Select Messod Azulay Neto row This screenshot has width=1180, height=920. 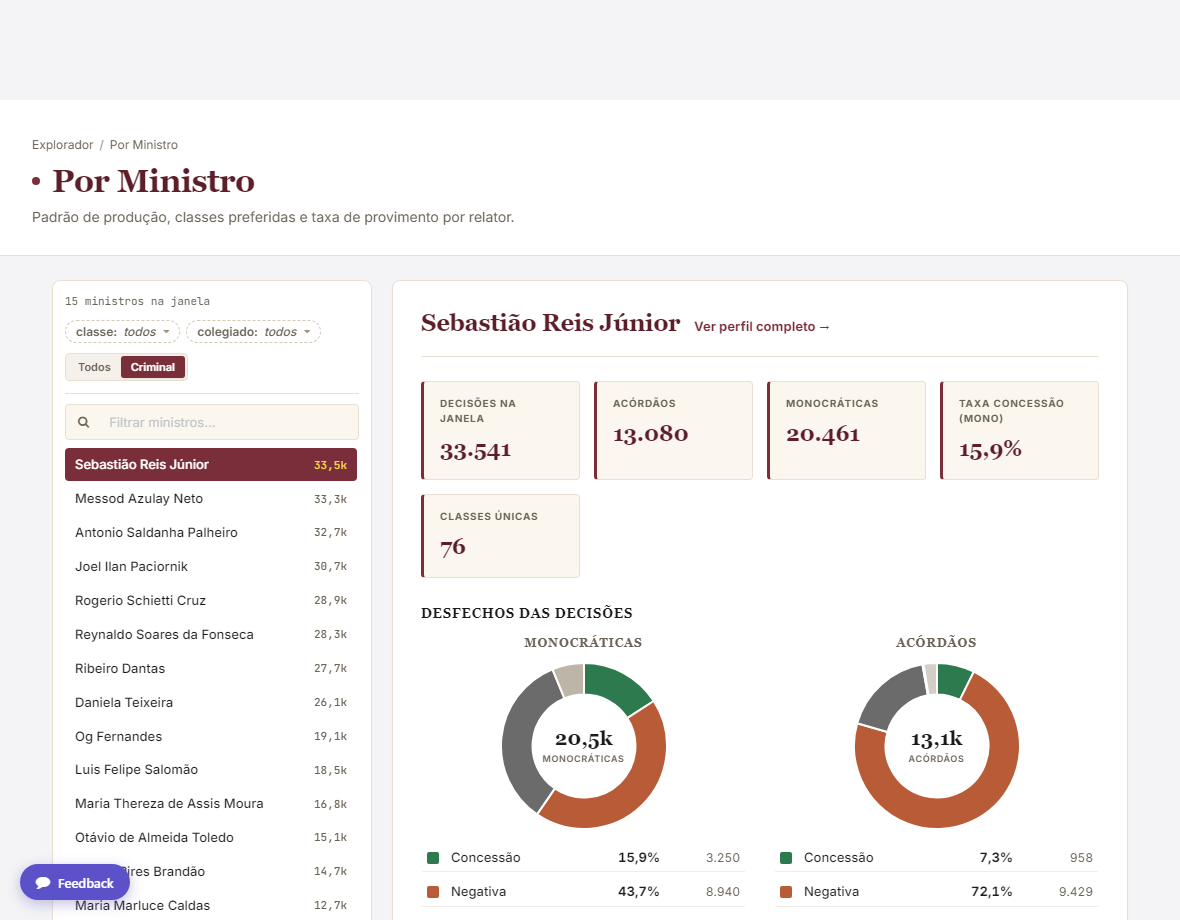tap(211, 499)
